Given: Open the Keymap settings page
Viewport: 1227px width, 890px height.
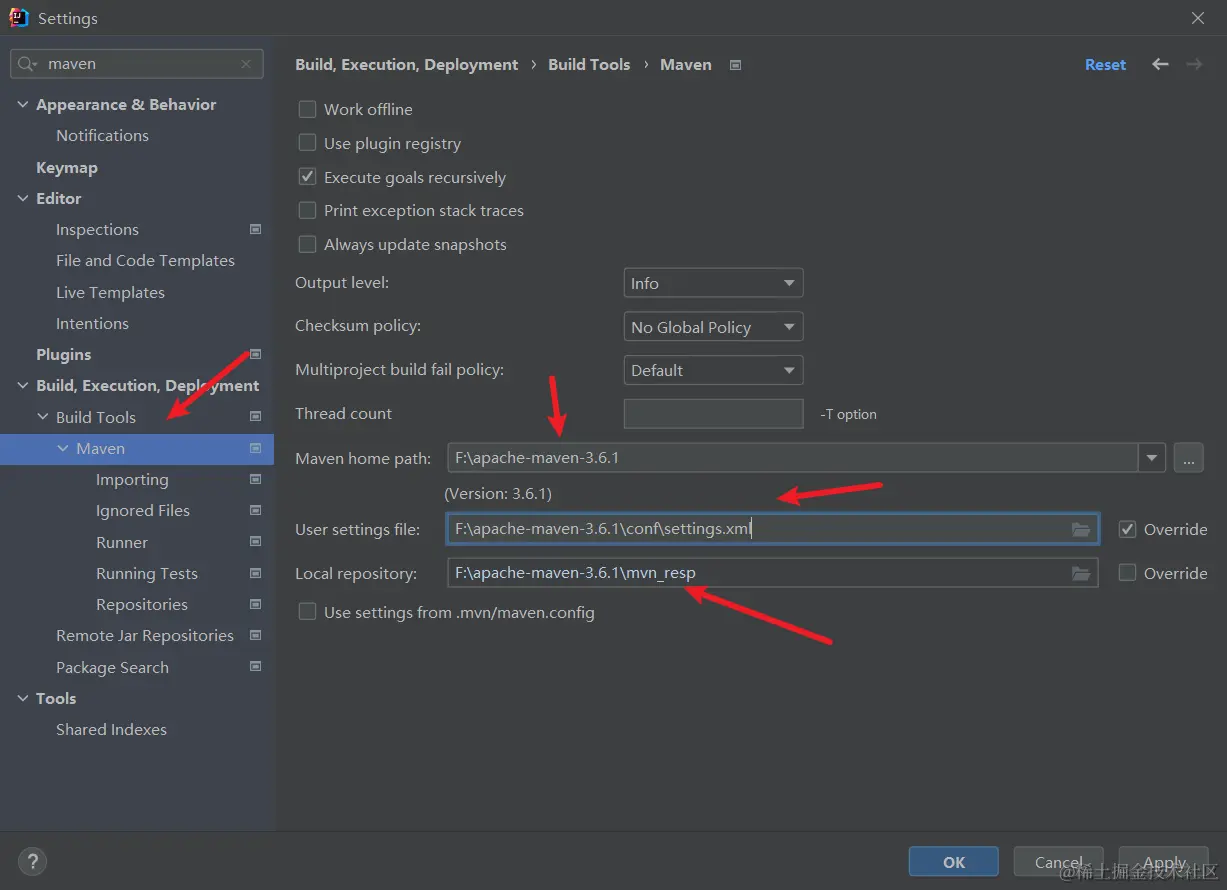Looking at the screenshot, I should 67,168.
